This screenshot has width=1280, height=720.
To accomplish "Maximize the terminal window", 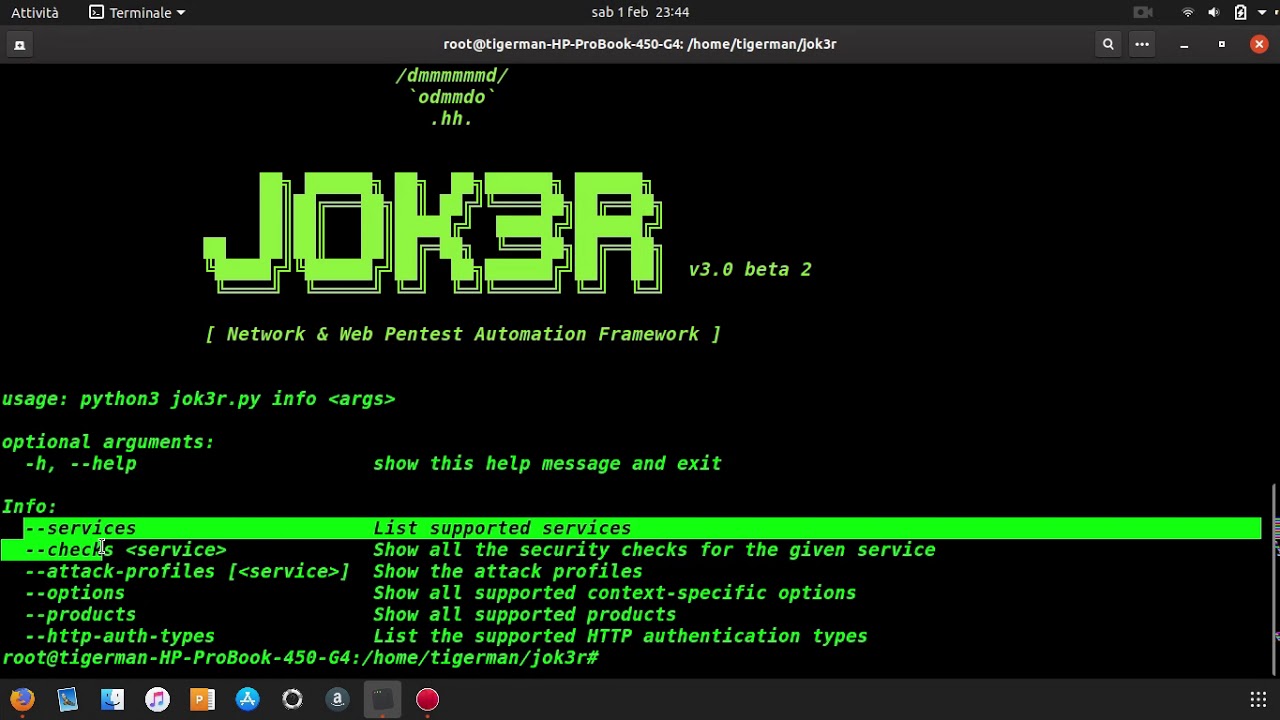I will 1221,44.
